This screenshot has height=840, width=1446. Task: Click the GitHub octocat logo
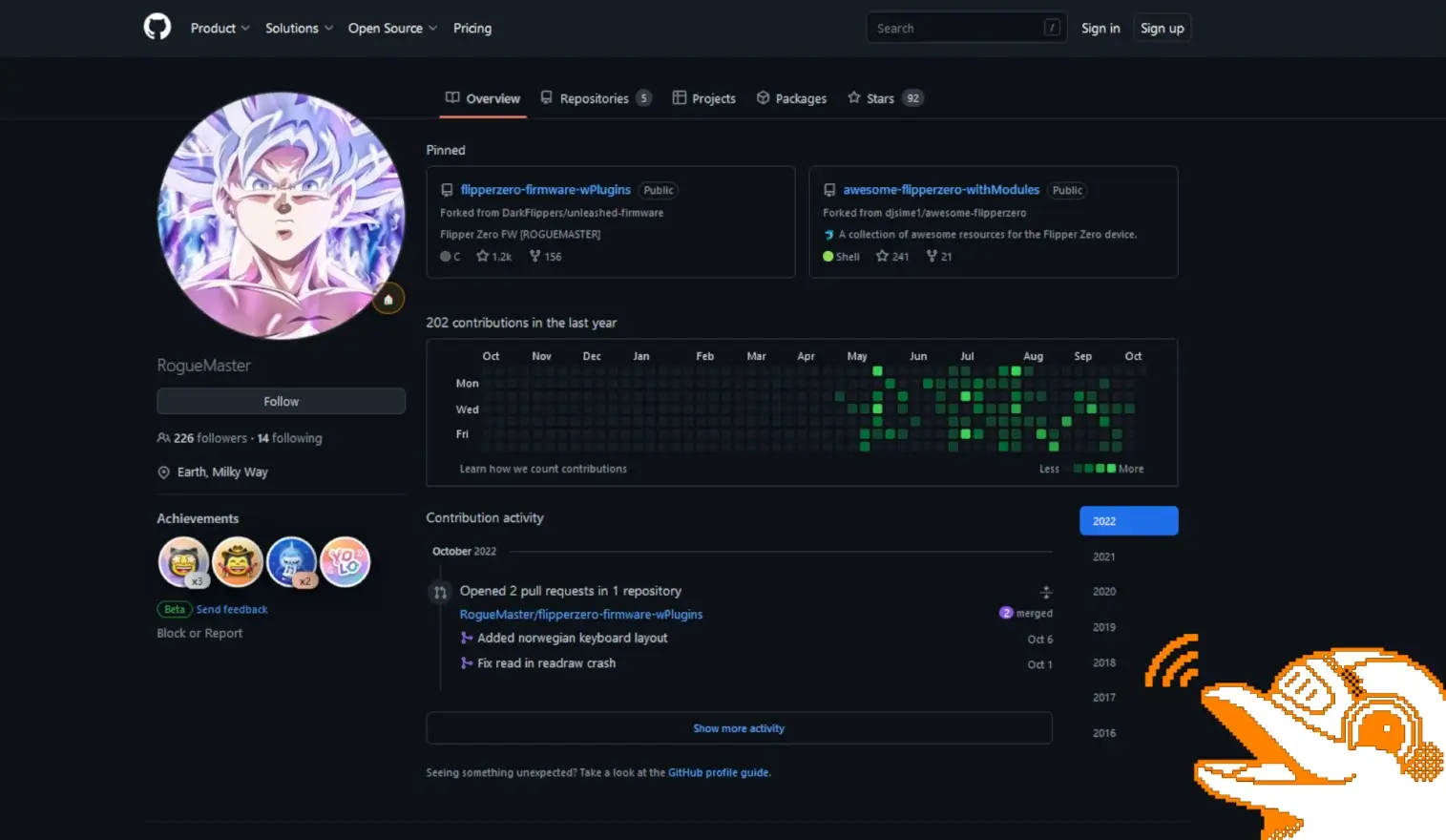point(157,27)
